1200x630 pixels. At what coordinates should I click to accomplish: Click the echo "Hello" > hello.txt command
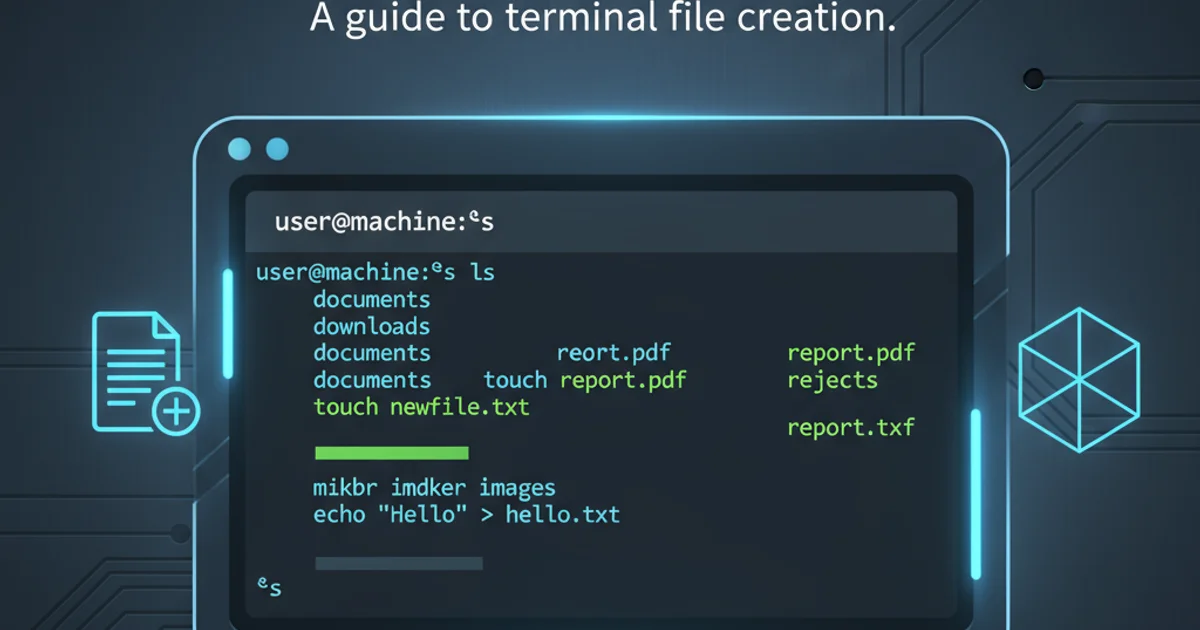(466, 515)
